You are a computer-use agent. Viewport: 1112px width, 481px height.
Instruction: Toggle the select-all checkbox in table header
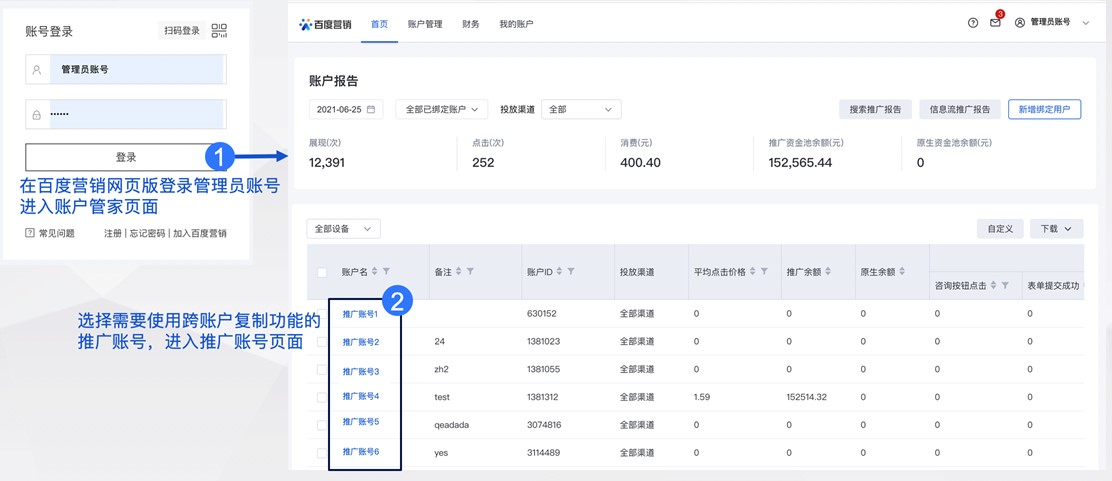(x=322, y=272)
